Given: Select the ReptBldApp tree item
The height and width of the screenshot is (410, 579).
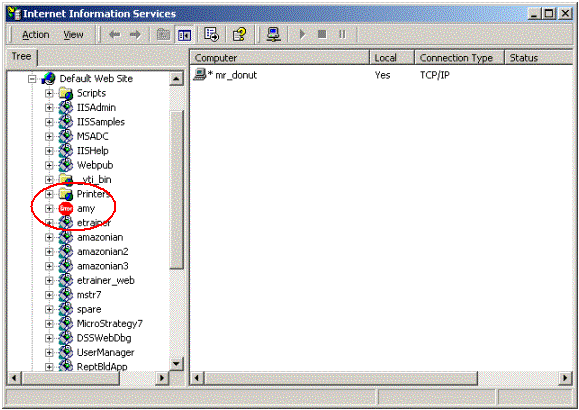Looking at the screenshot, I should click(x=102, y=367).
